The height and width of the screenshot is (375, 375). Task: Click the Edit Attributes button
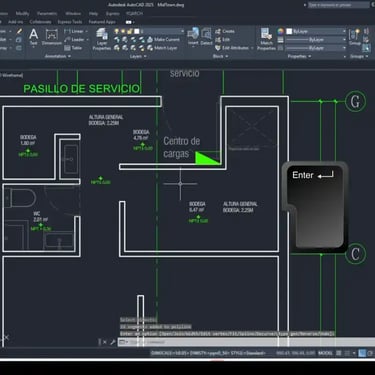pyautogui.click(x=233, y=48)
